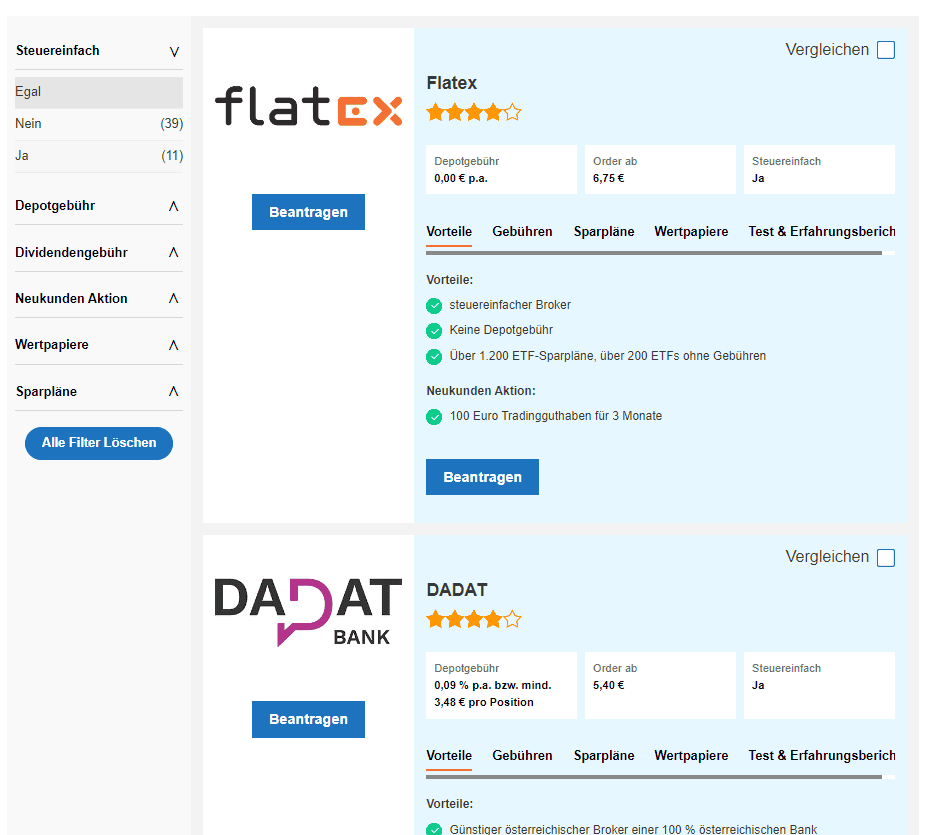The width and height of the screenshot is (935, 835).
Task: Click Alle Filter Löschen button
Action: point(99,443)
